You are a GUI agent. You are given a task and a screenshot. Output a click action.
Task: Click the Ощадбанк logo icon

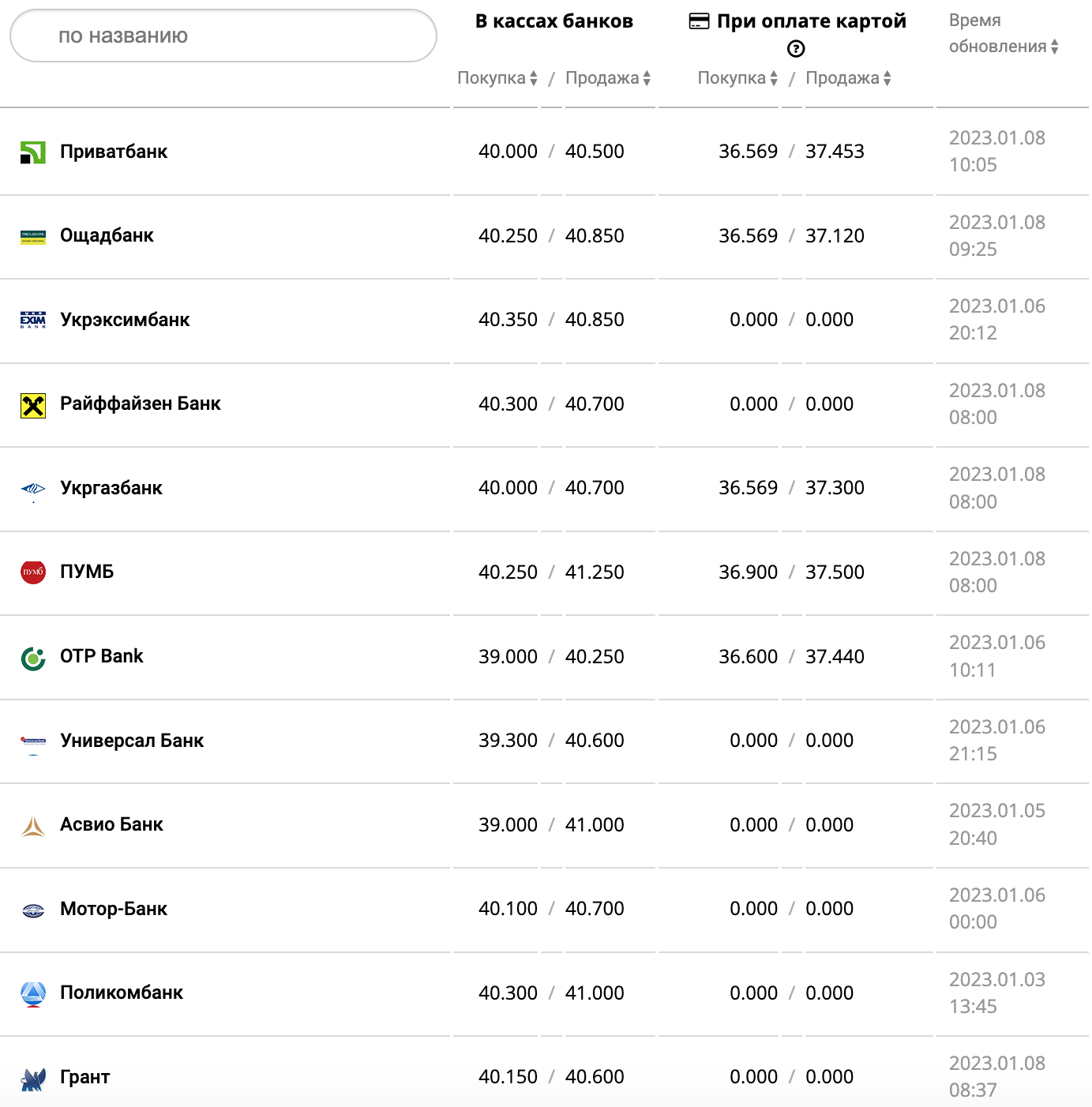tap(33, 236)
